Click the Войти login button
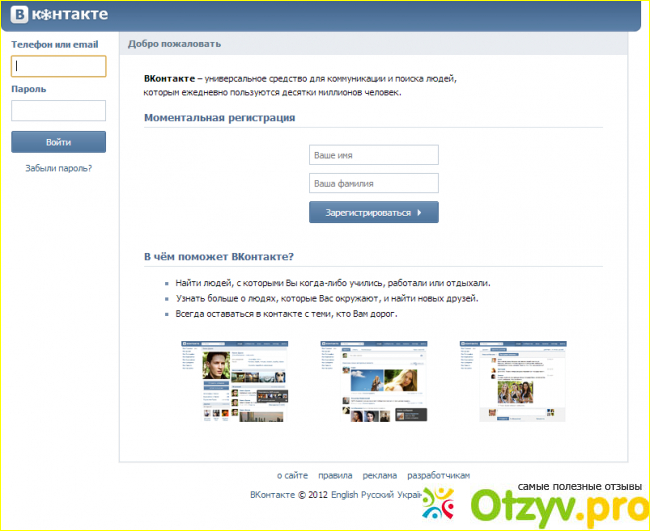 click(x=58, y=142)
